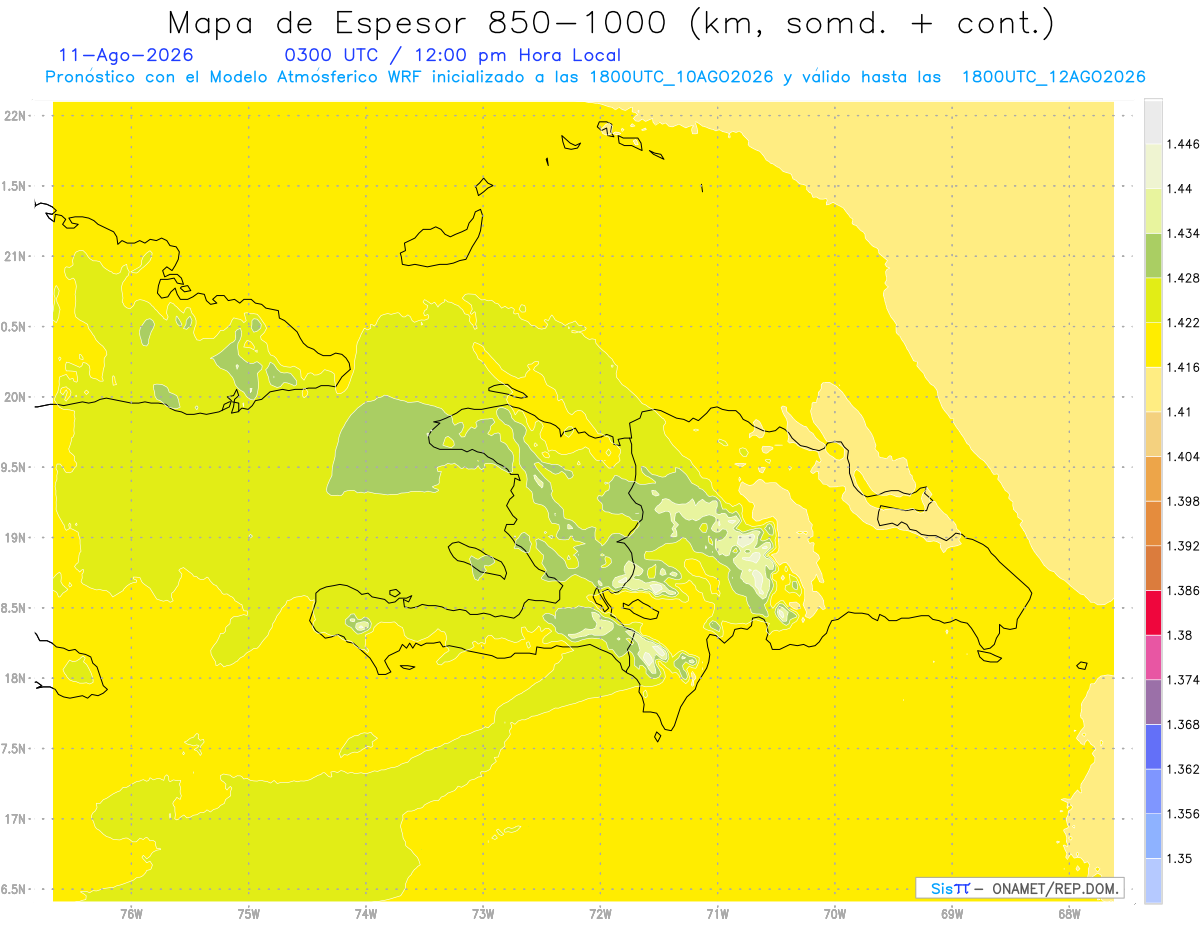The width and height of the screenshot is (1200, 927).
Task: Click the legend value '1.434'
Action: [1184, 233]
